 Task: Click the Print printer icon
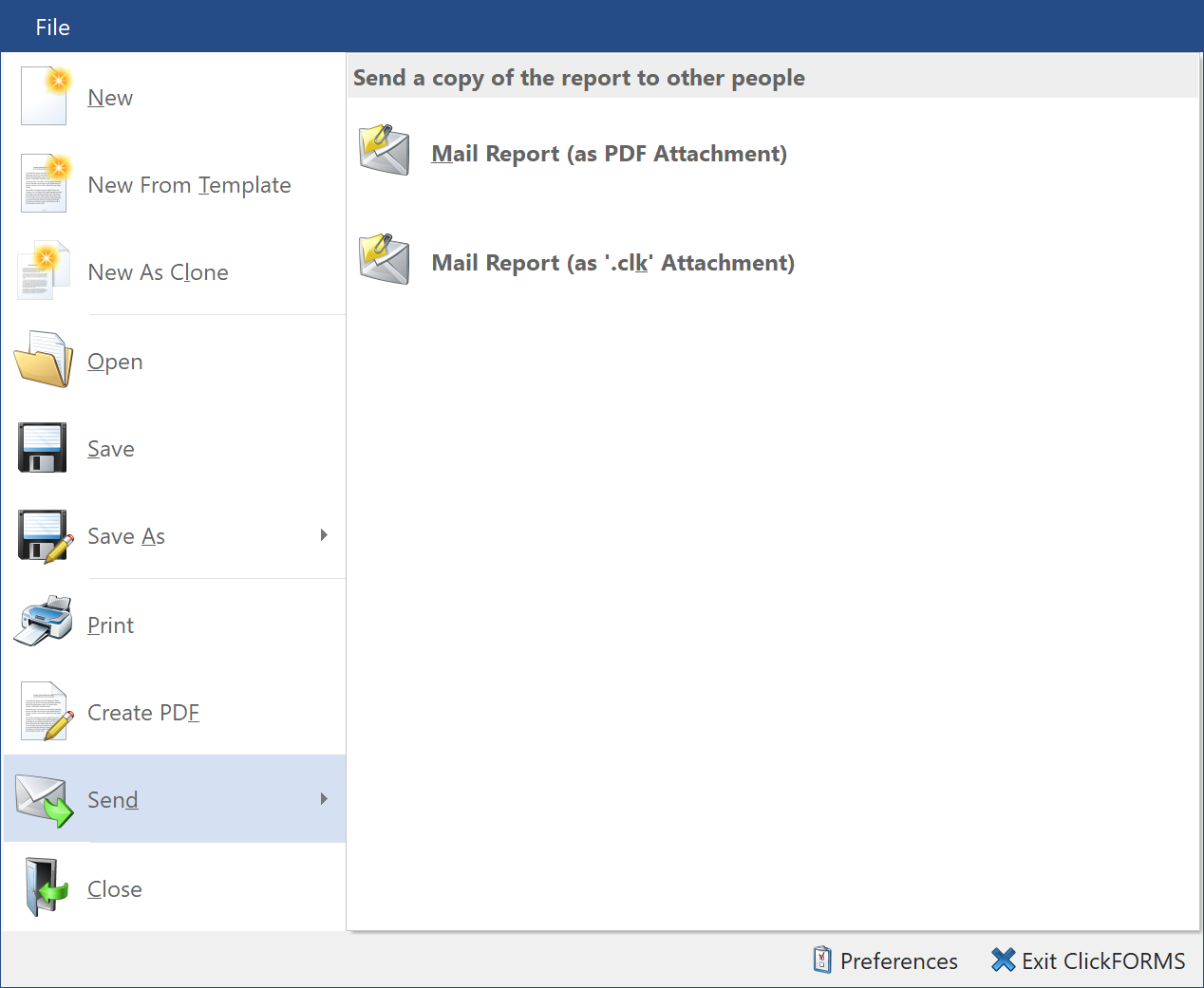coord(44,623)
